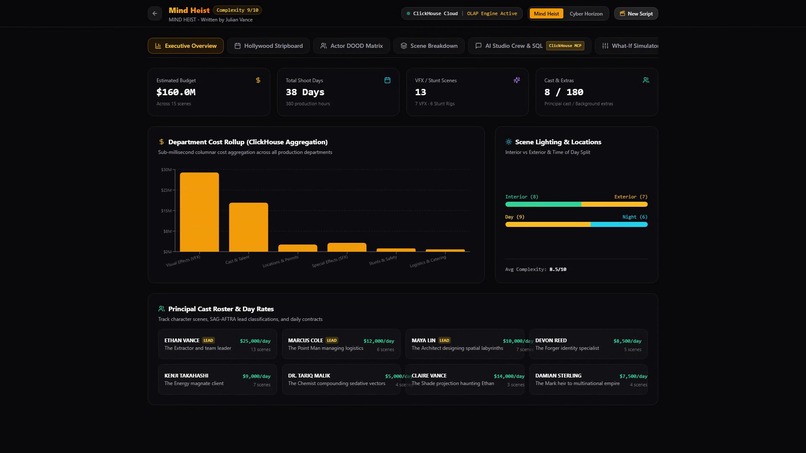Click the Mind Heist title heading

coord(189,10)
